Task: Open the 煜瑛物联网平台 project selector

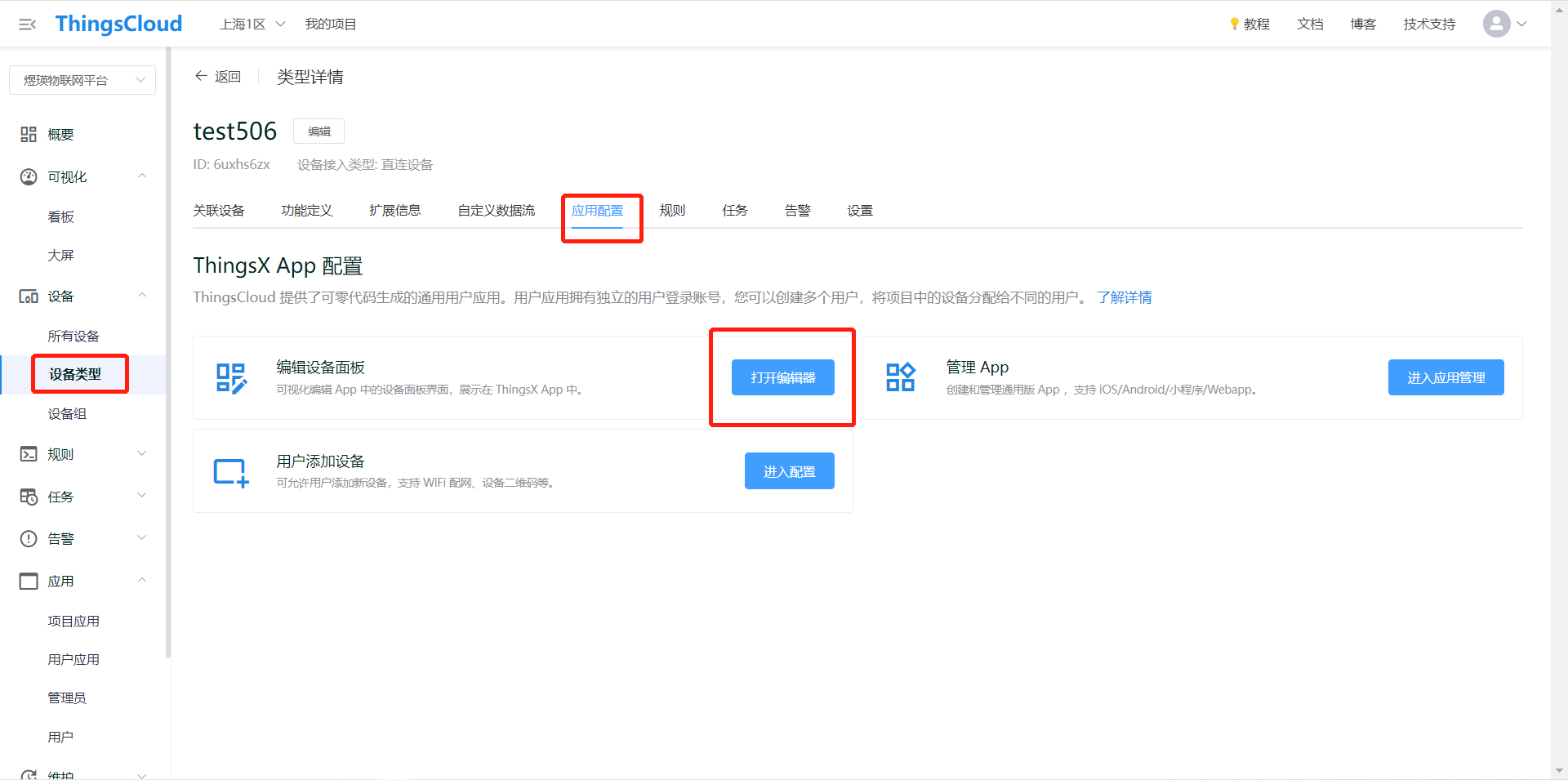Action: point(82,80)
